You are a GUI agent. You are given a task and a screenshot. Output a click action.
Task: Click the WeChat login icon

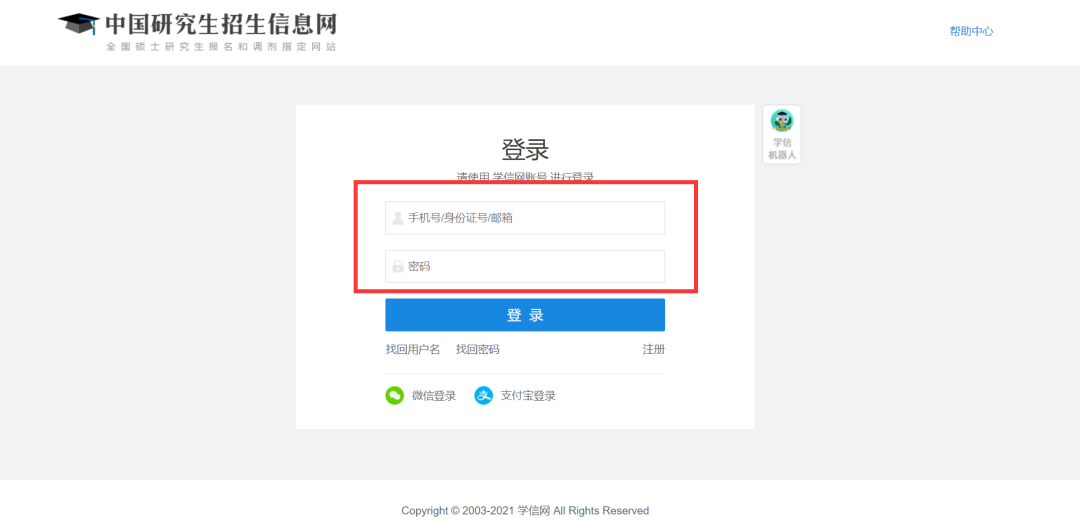coord(394,396)
